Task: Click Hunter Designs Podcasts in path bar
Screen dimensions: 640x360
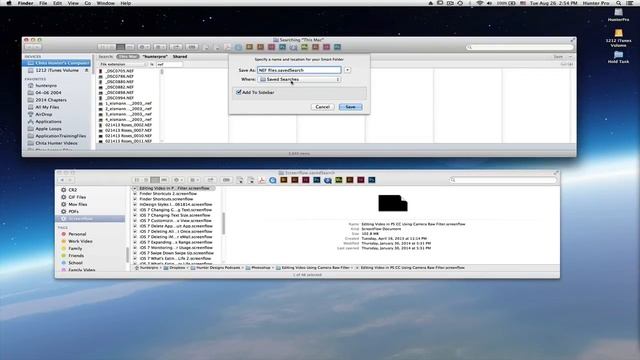Action: (216, 268)
